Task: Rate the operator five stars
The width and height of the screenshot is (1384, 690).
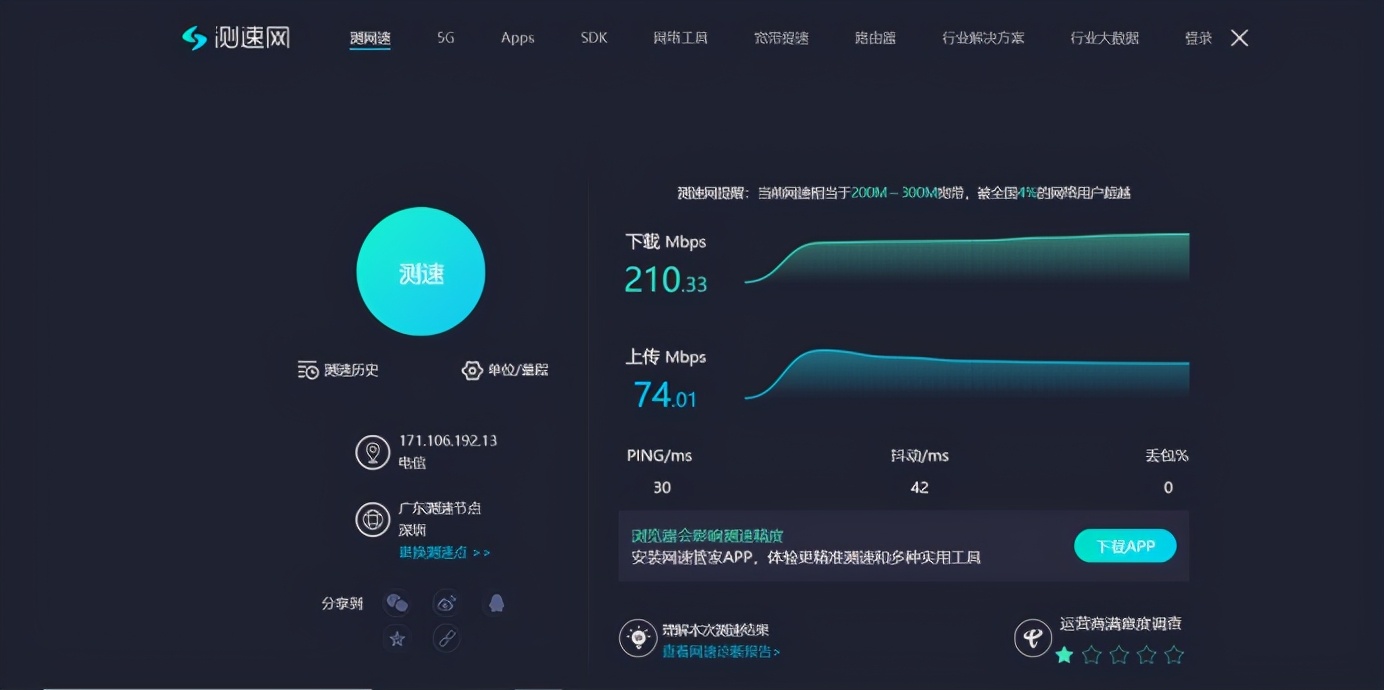Action: (1174, 655)
